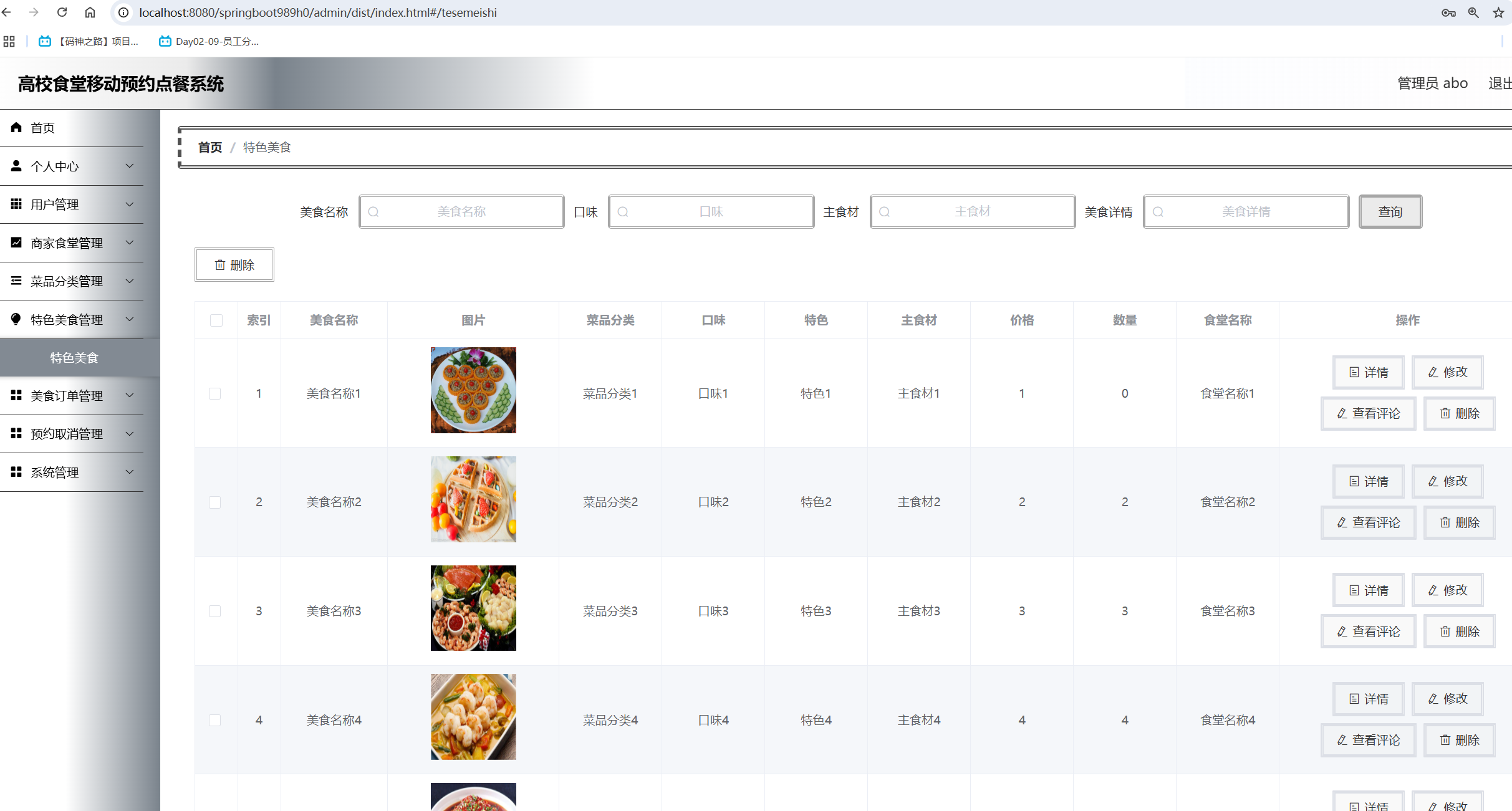Screen dimensions: 1512x811
Task: Open saved passwords key icon
Action: 1448,12
